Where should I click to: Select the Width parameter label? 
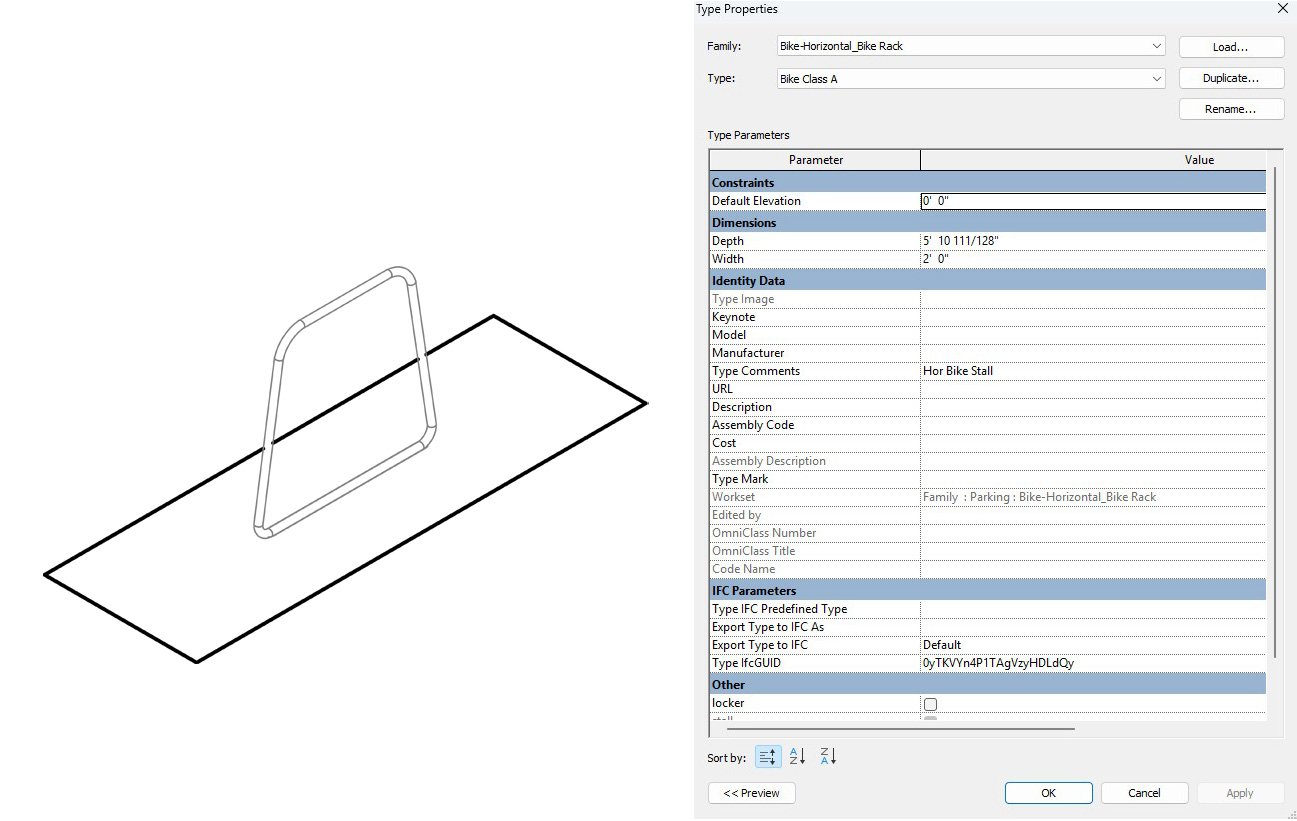click(x=728, y=259)
